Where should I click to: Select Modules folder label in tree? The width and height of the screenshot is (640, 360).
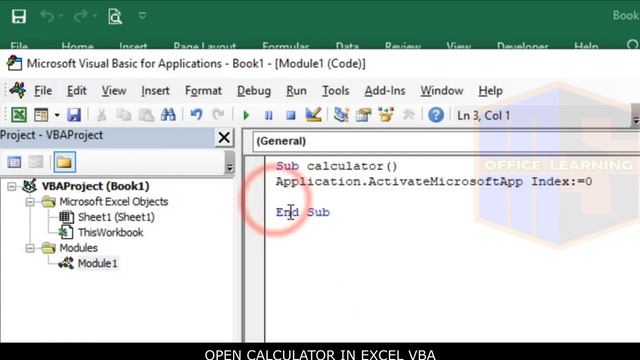coord(79,248)
